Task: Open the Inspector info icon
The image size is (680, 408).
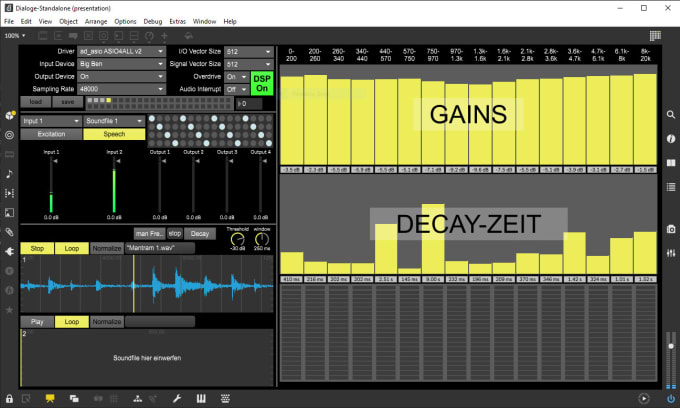Action: coord(670,139)
